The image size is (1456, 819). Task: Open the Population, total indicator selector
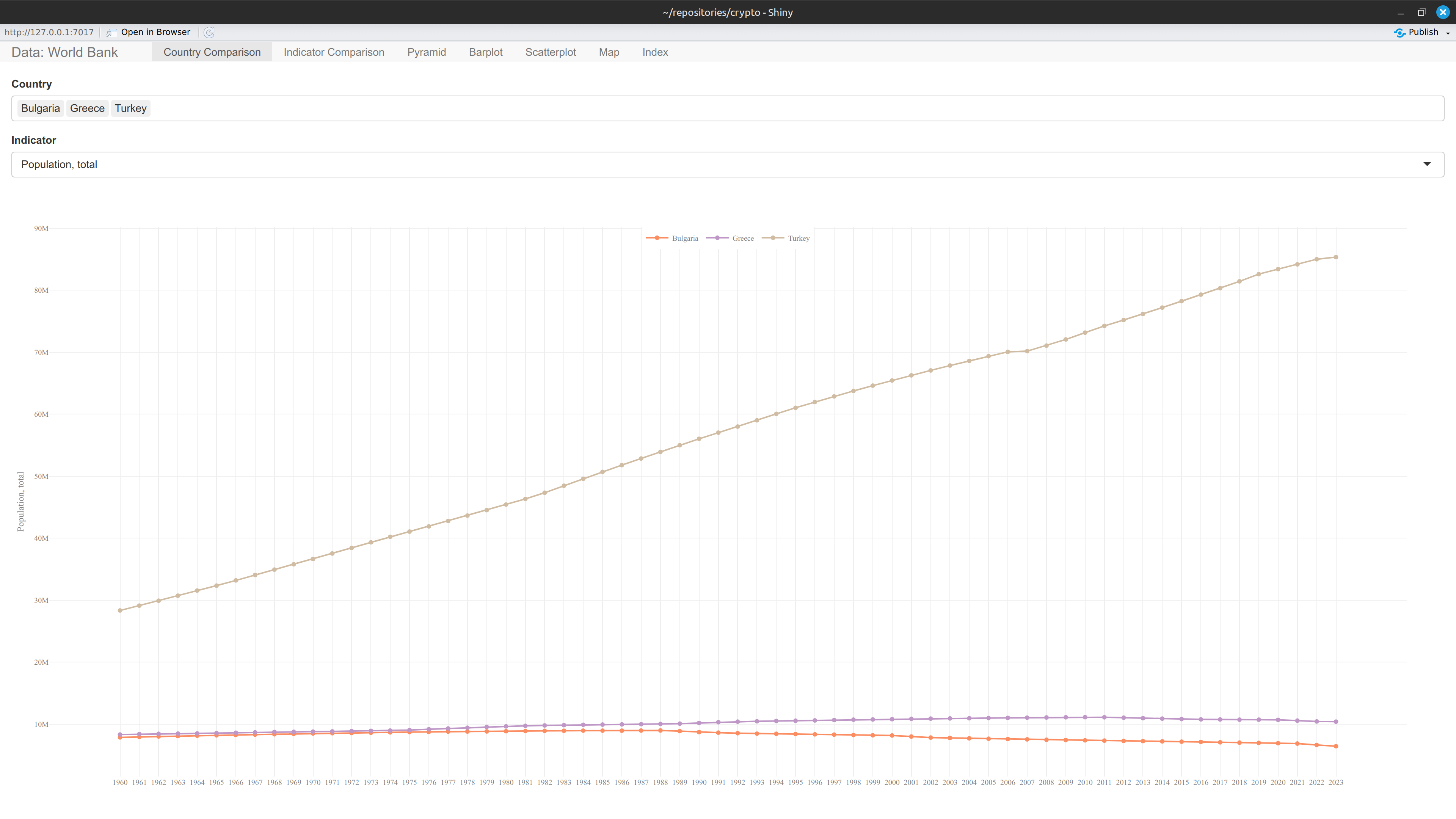pyautogui.click(x=728, y=165)
